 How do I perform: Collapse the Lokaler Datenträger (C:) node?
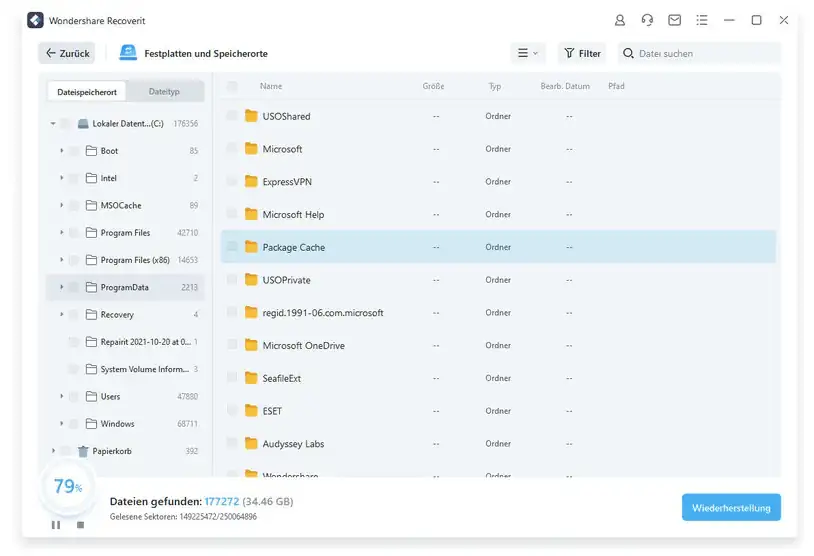coord(52,124)
